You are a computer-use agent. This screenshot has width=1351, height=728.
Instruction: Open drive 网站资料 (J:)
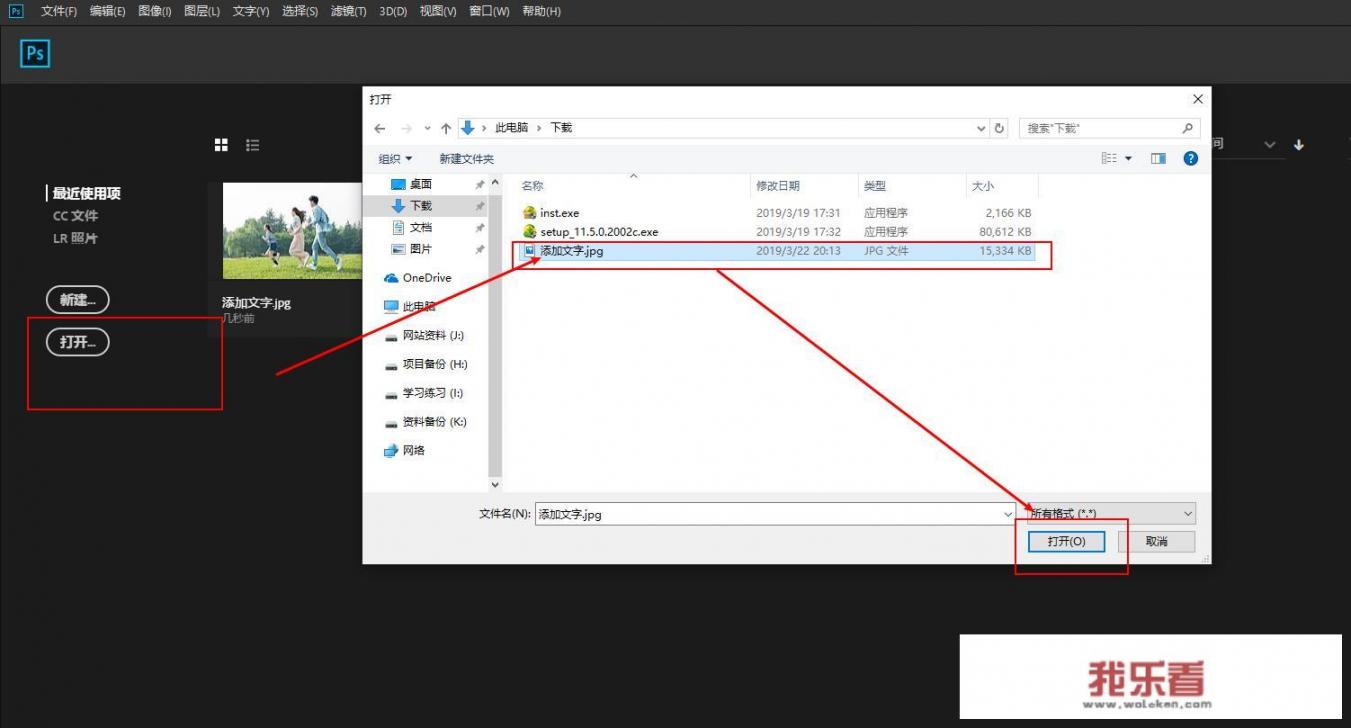tap(425, 336)
